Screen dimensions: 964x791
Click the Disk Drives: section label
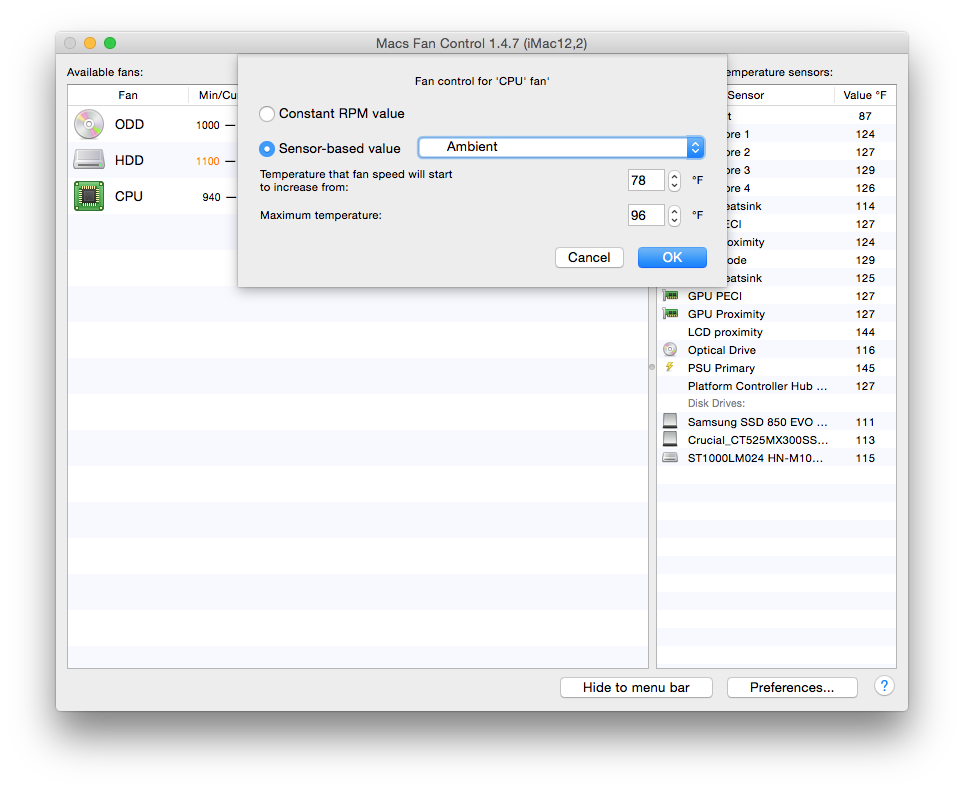coord(716,403)
